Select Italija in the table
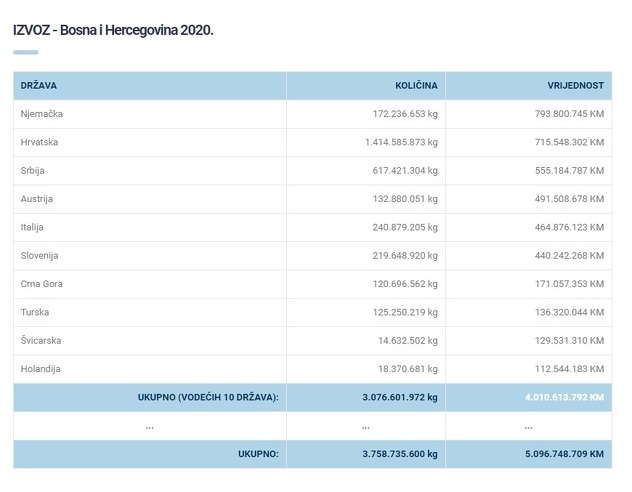Viewport: 632px width, 492px height. coord(32,227)
